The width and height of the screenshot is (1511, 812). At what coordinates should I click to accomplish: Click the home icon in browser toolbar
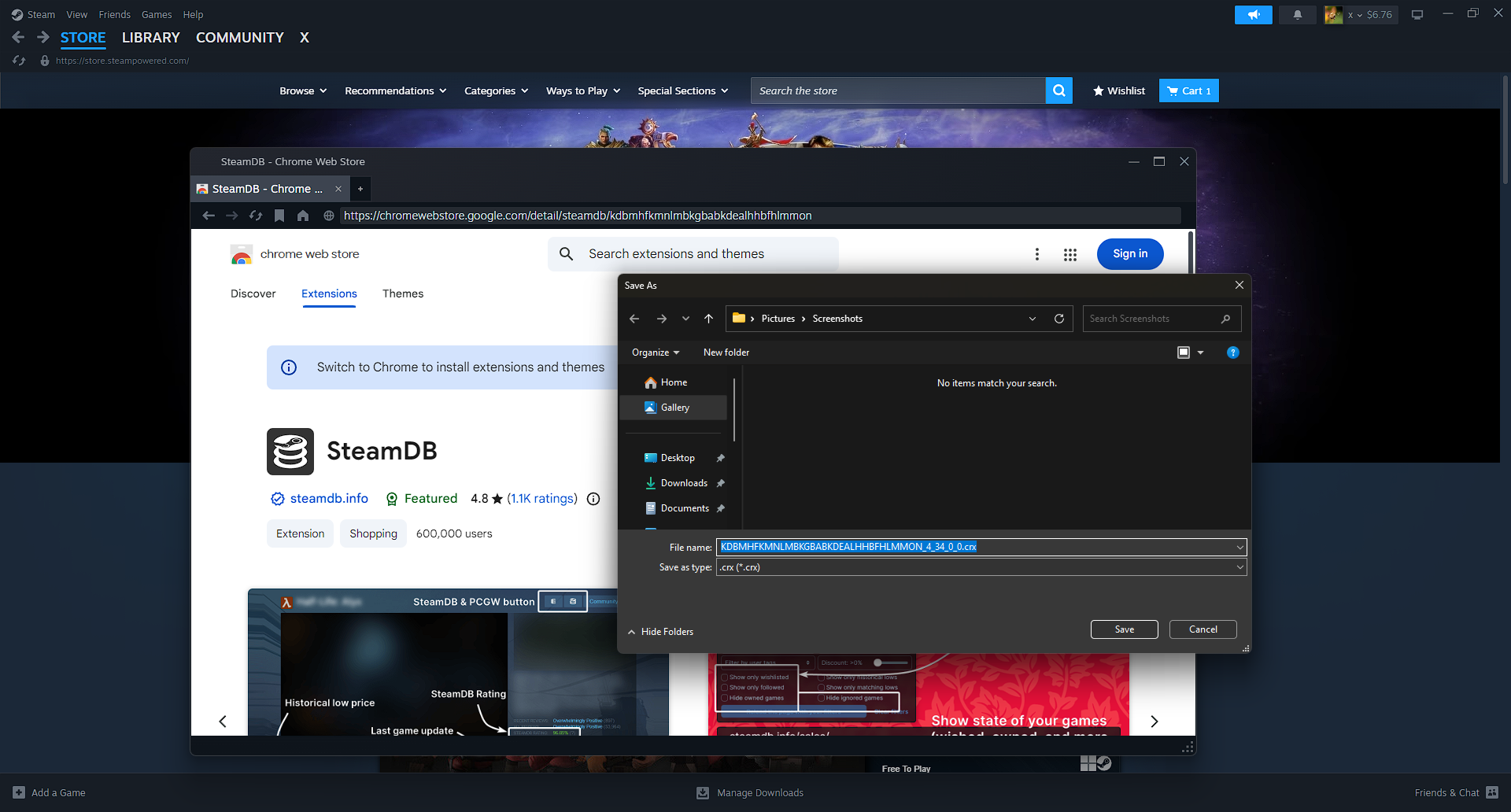click(303, 216)
